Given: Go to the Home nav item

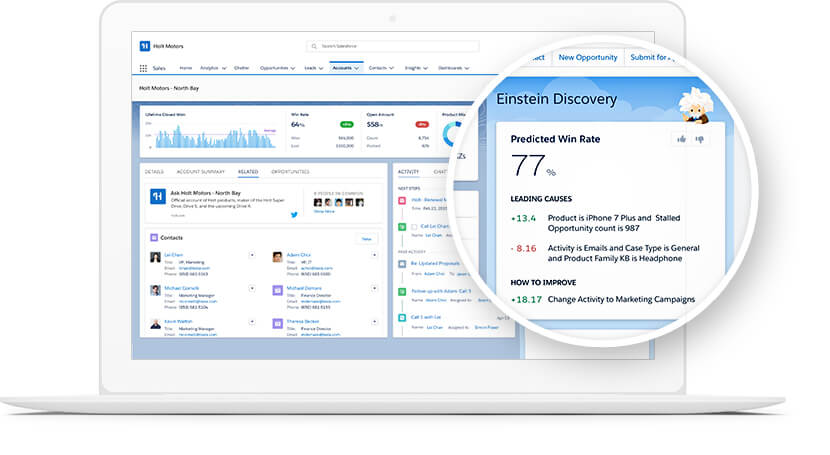Looking at the screenshot, I should click(x=185, y=68).
